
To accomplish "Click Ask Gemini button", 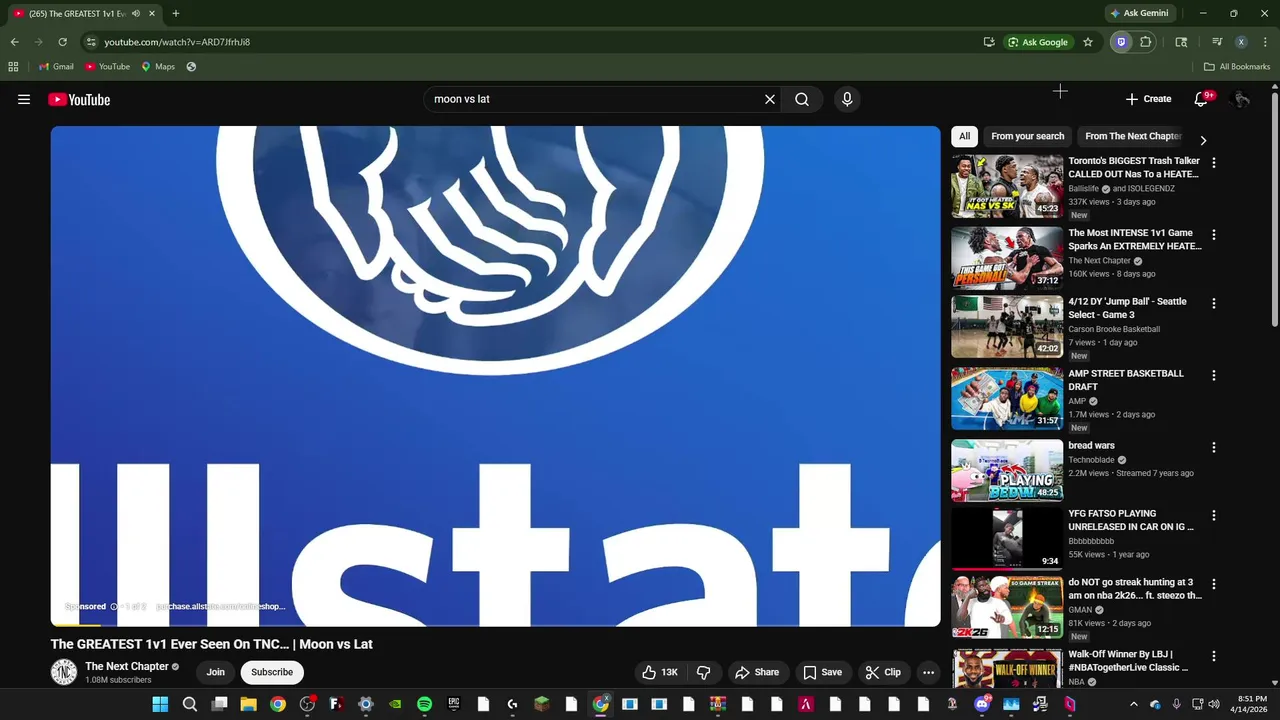I will tap(1138, 14).
